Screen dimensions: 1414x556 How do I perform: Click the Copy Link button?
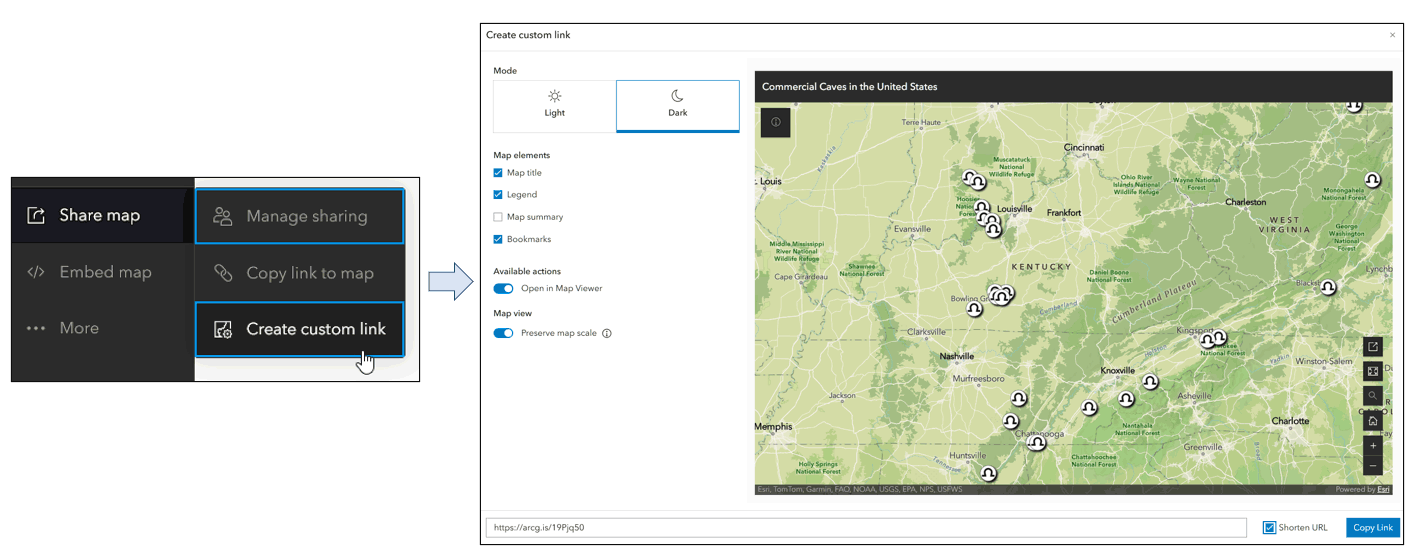pyautogui.click(x=1373, y=528)
